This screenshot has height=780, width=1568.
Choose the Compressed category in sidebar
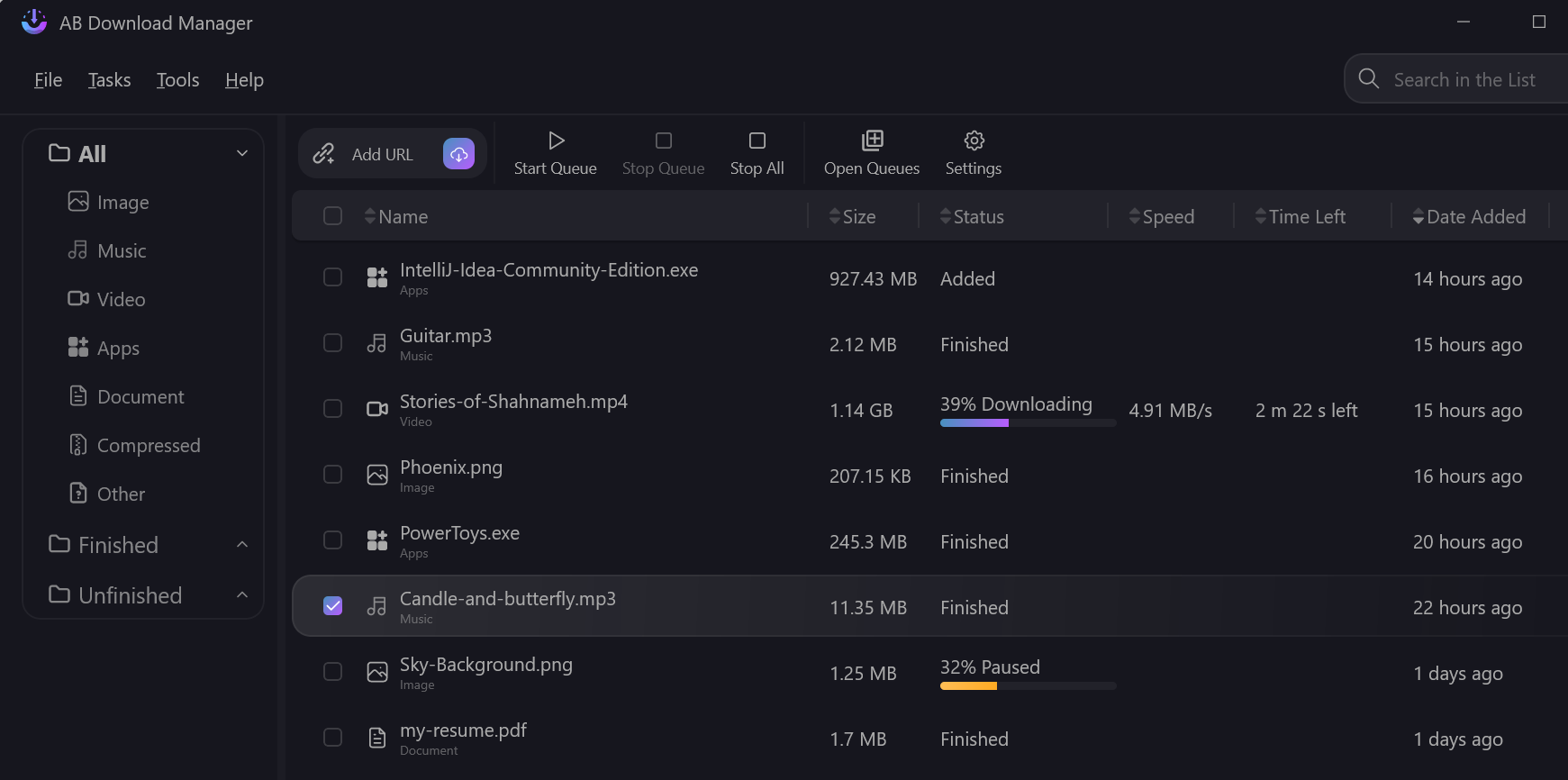[x=148, y=446]
